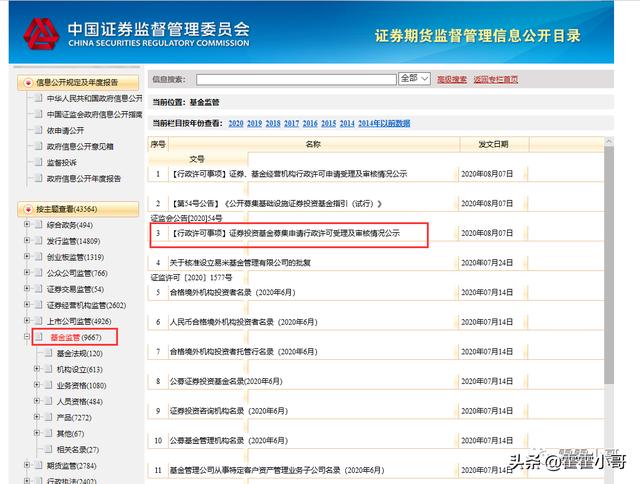Select 相关名录(27) tree item
The height and width of the screenshot is (484, 640).
pos(78,450)
